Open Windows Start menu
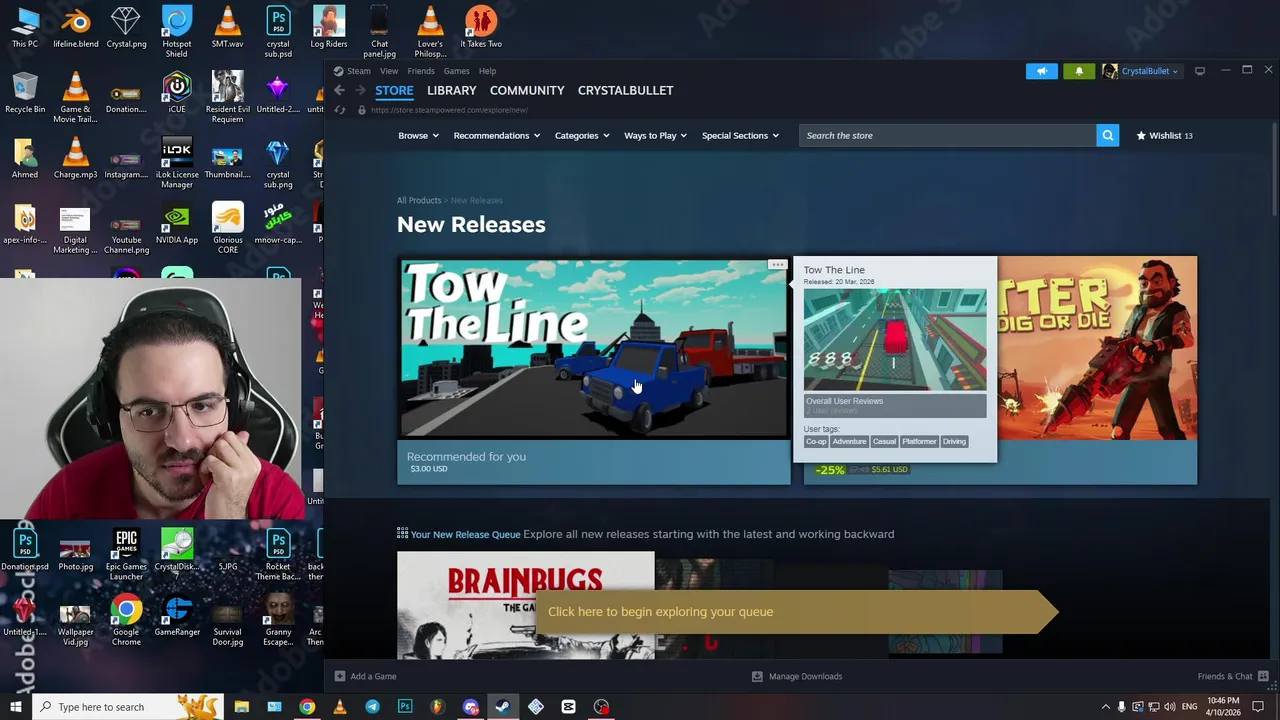 pos(15,707)
